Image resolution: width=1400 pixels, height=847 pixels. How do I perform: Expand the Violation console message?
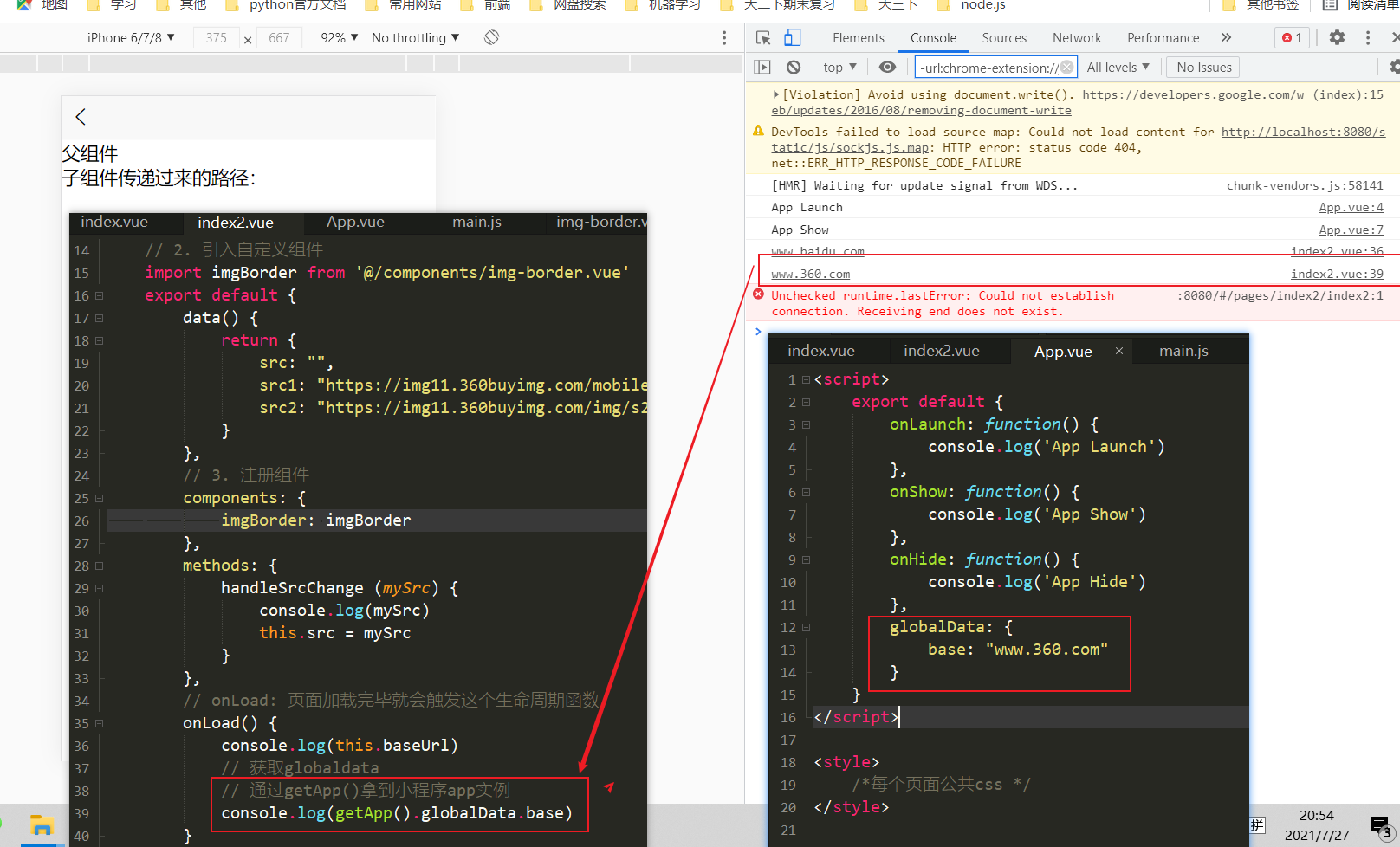775,94
